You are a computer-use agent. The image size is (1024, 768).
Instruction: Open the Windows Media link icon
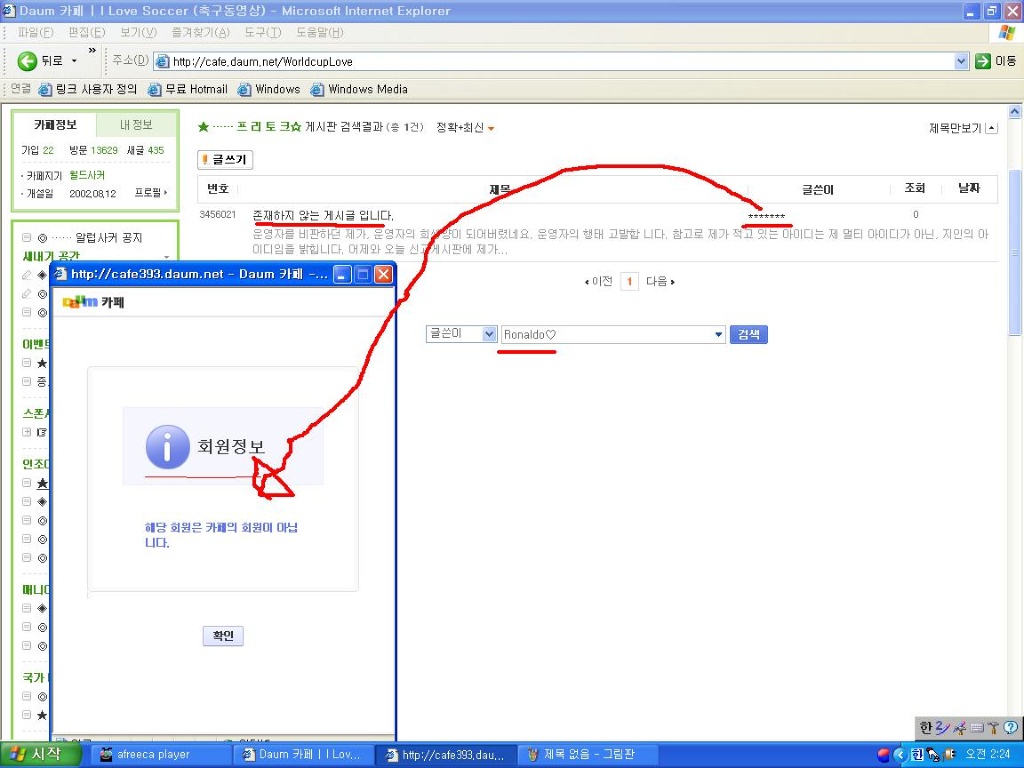[317, 89]
